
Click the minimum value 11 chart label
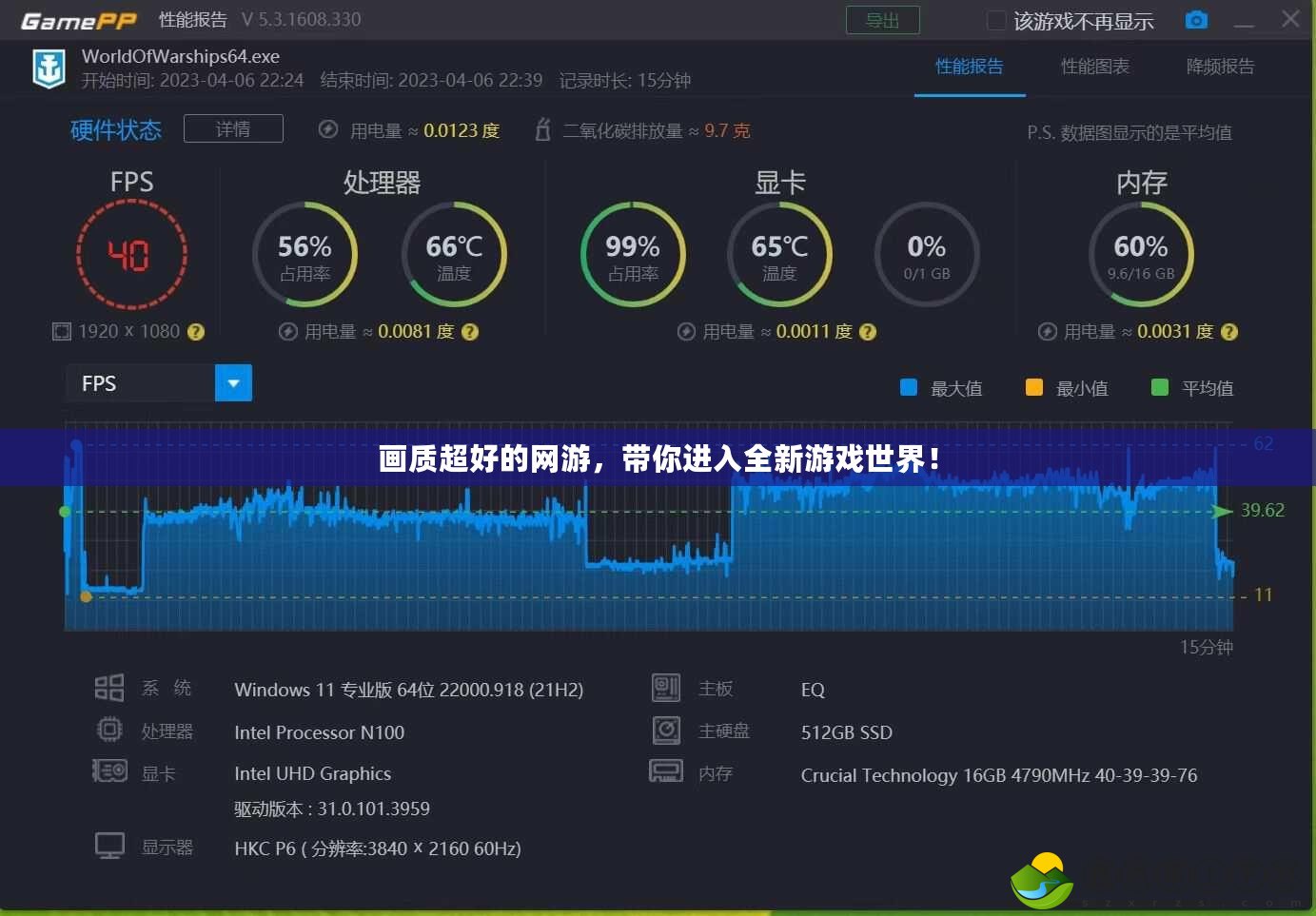click(x=1263, y=595)
